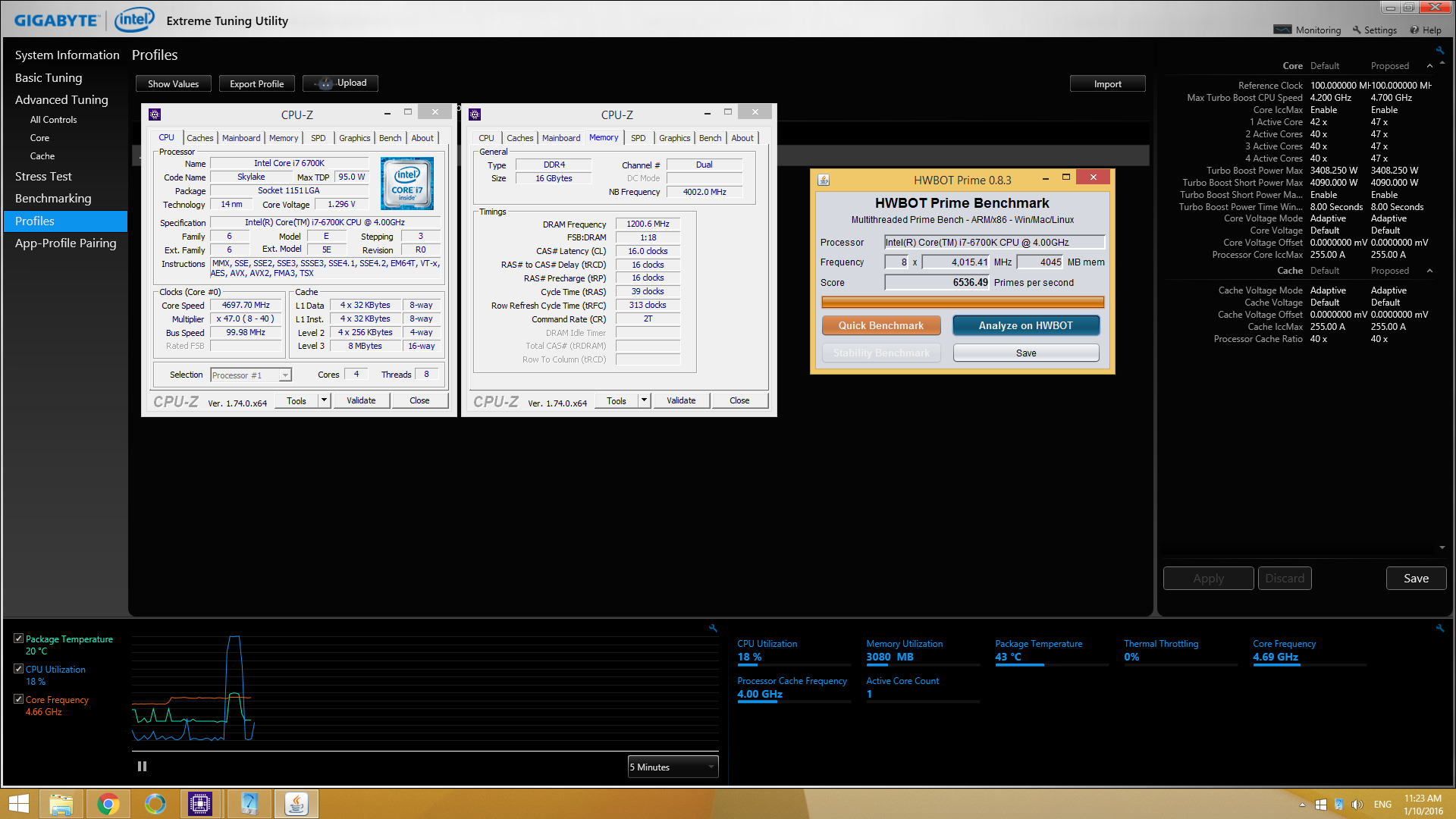Click the Import button

pos(1108,83)
